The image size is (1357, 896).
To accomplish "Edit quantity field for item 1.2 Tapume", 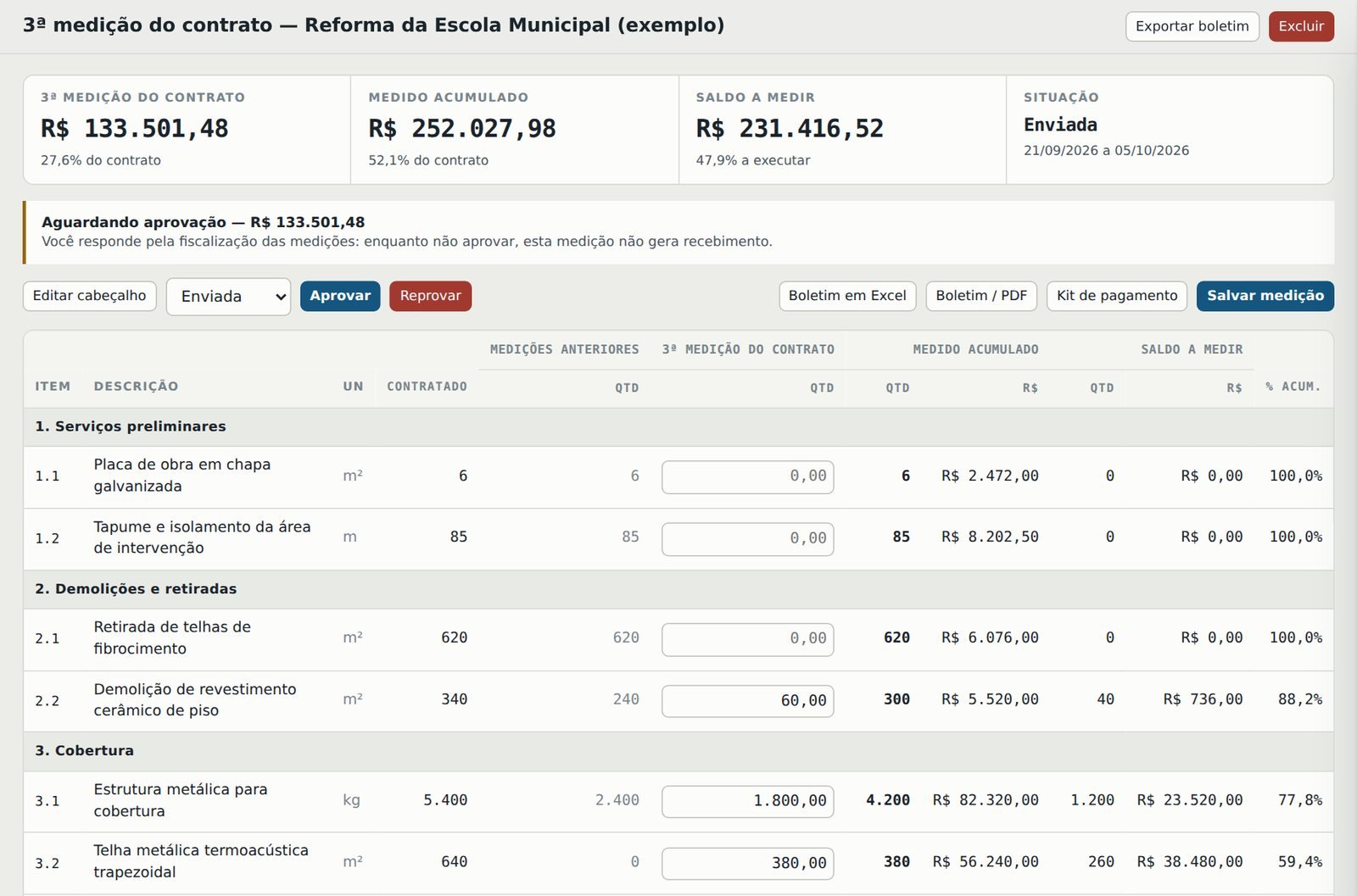I will point(747,538).
